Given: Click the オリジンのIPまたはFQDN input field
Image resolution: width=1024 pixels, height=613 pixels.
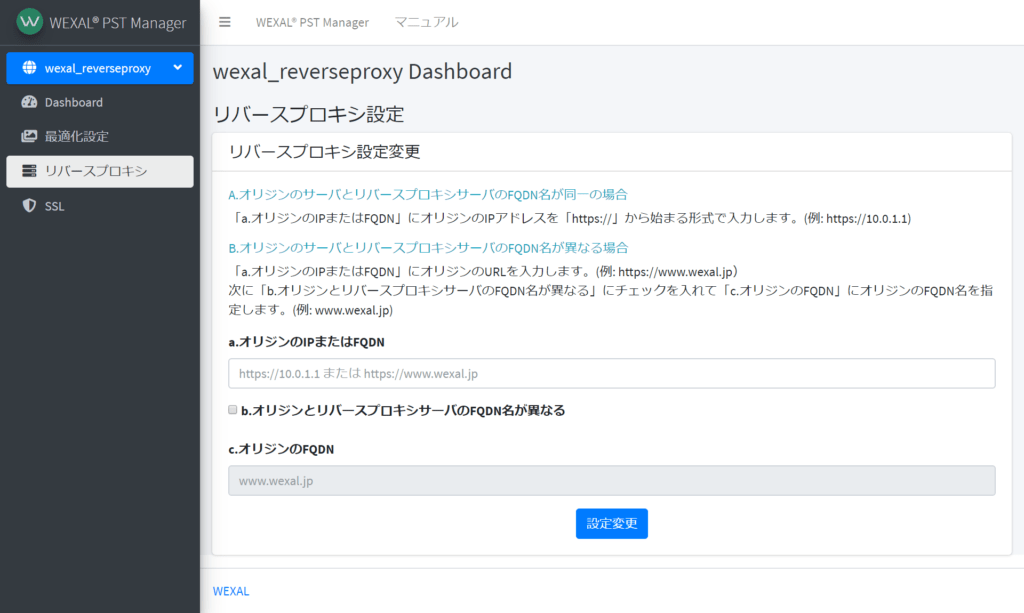Looking at the screenshot, I should (612, 373).
